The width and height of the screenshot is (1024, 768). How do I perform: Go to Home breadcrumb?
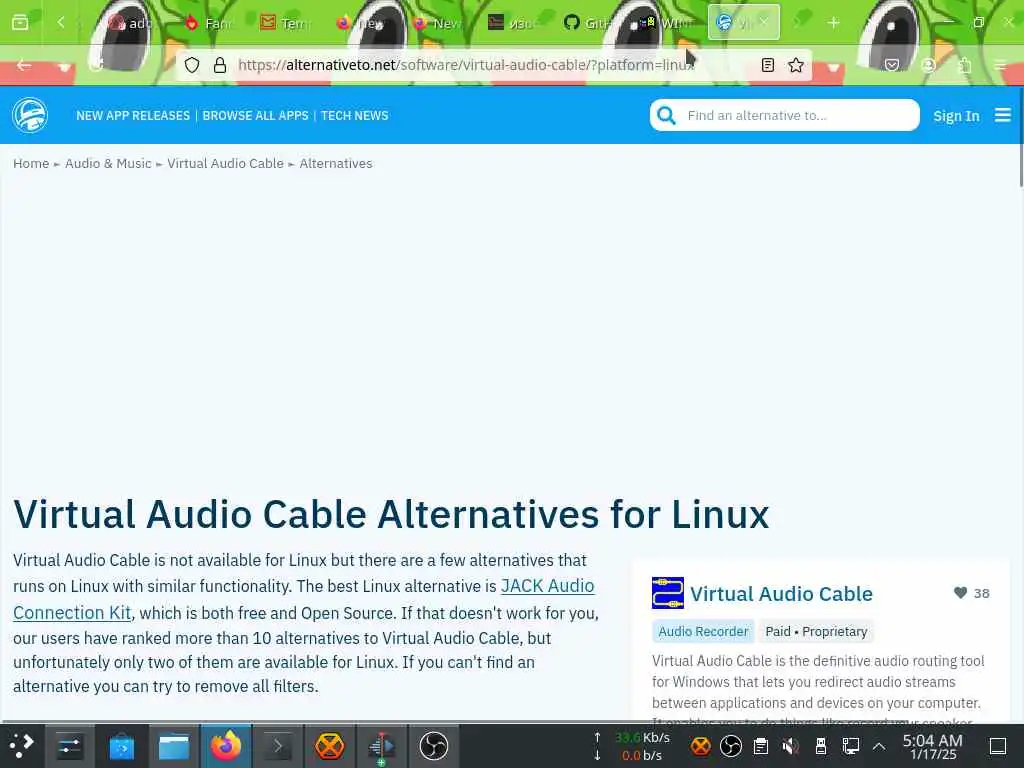31,163
